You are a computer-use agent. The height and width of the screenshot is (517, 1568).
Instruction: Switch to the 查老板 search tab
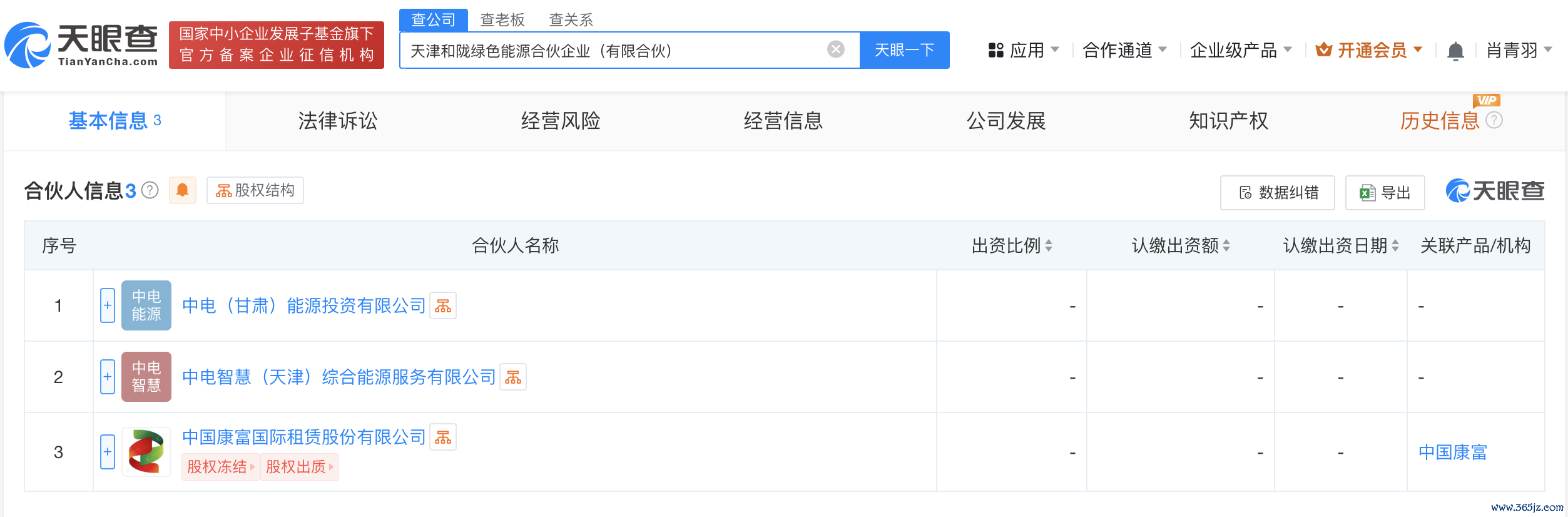[x=502, y=20]
